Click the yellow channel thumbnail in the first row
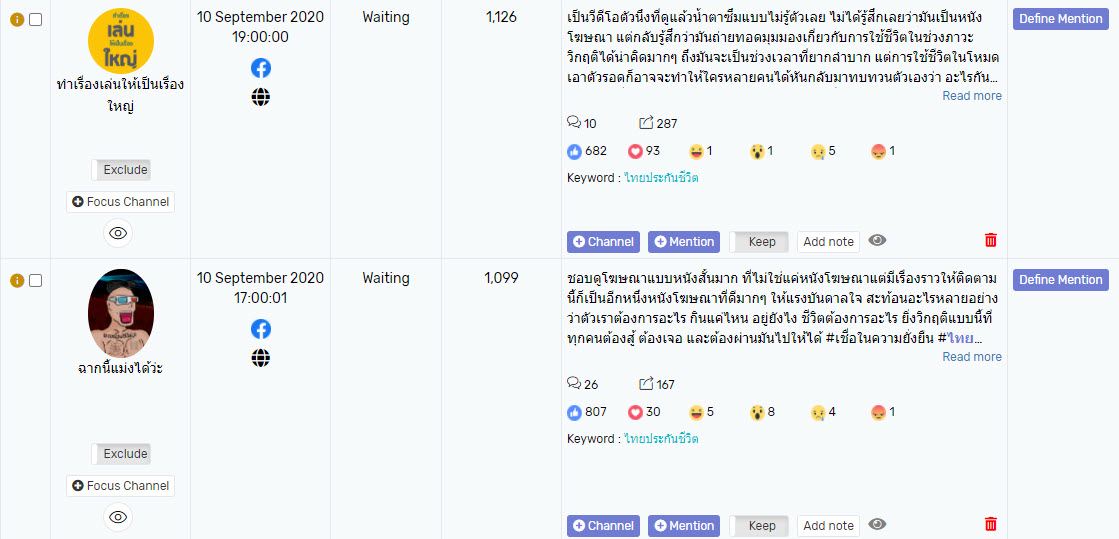1119x539 pixels. pyautogui.click(x=121, y=40)
